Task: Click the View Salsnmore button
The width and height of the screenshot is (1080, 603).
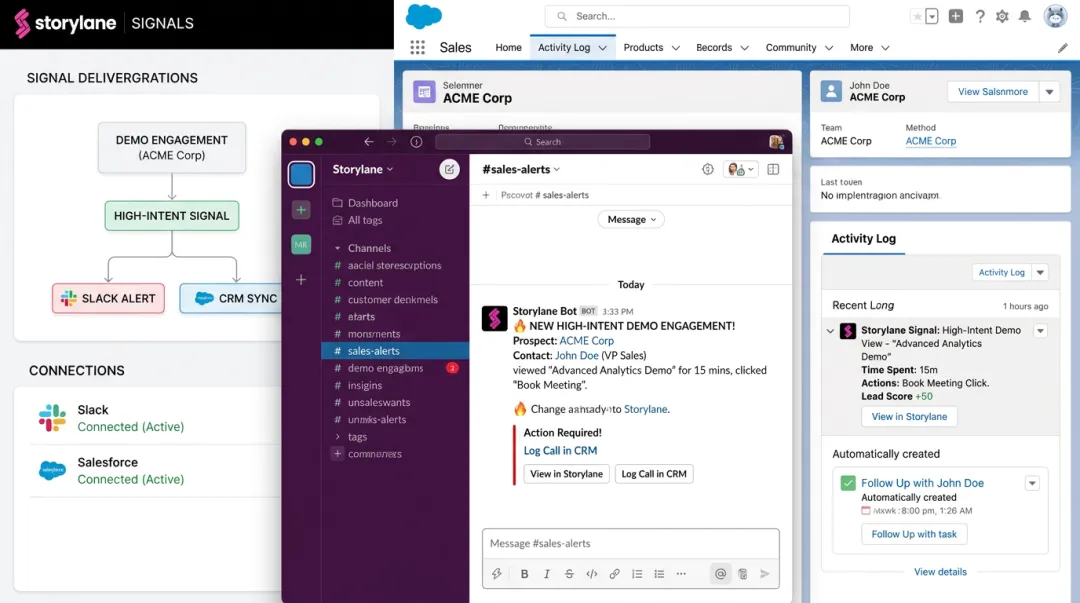Action: coord(993,92)
